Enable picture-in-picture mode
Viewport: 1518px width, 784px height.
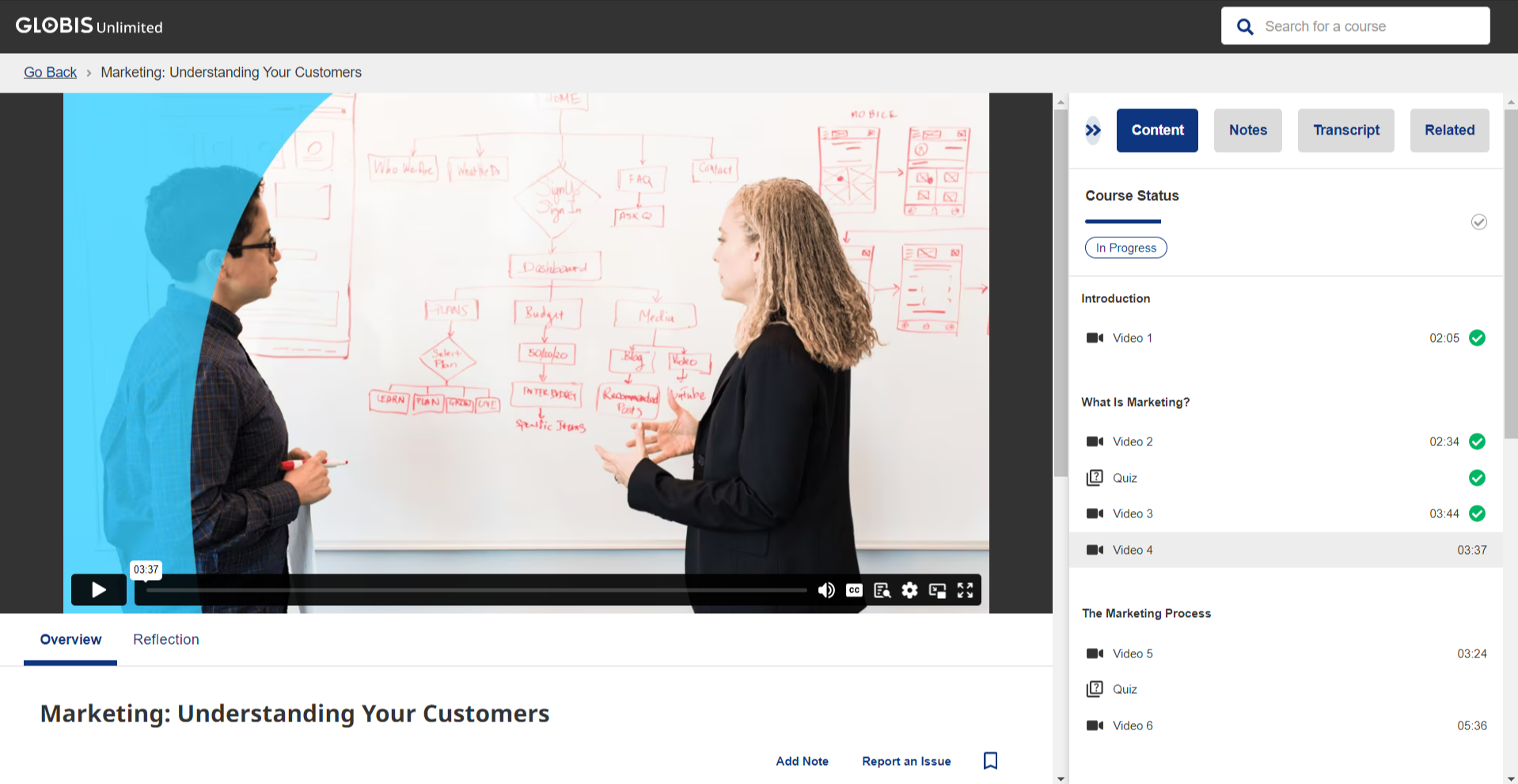click(937, 590)
